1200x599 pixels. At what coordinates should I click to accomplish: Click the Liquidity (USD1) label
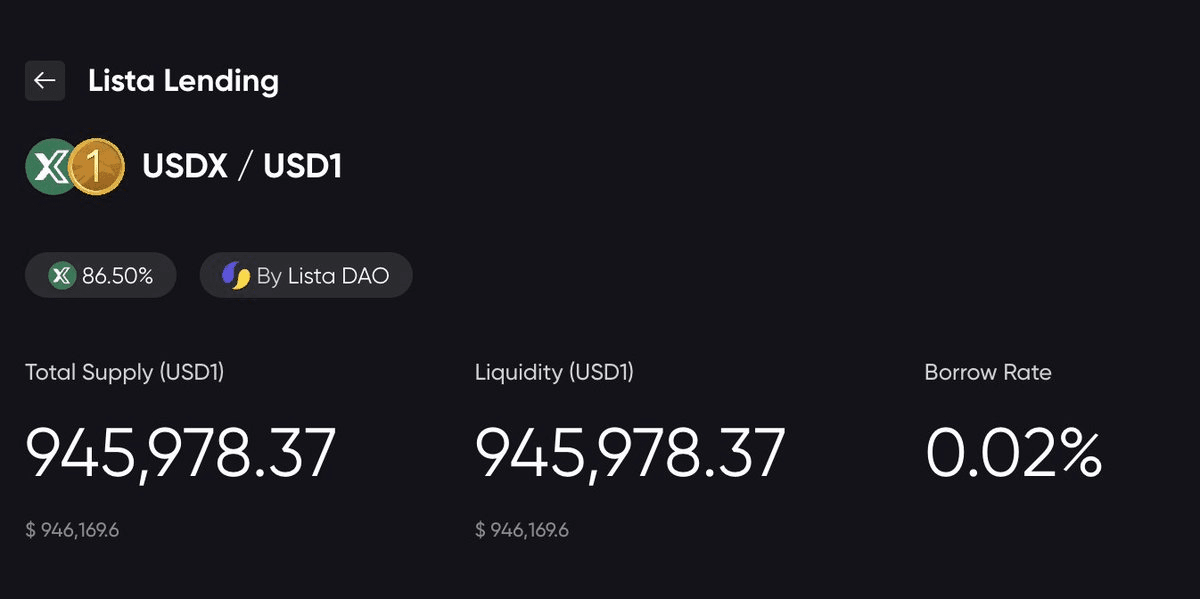pyautogui.click(x=554, y=373)
